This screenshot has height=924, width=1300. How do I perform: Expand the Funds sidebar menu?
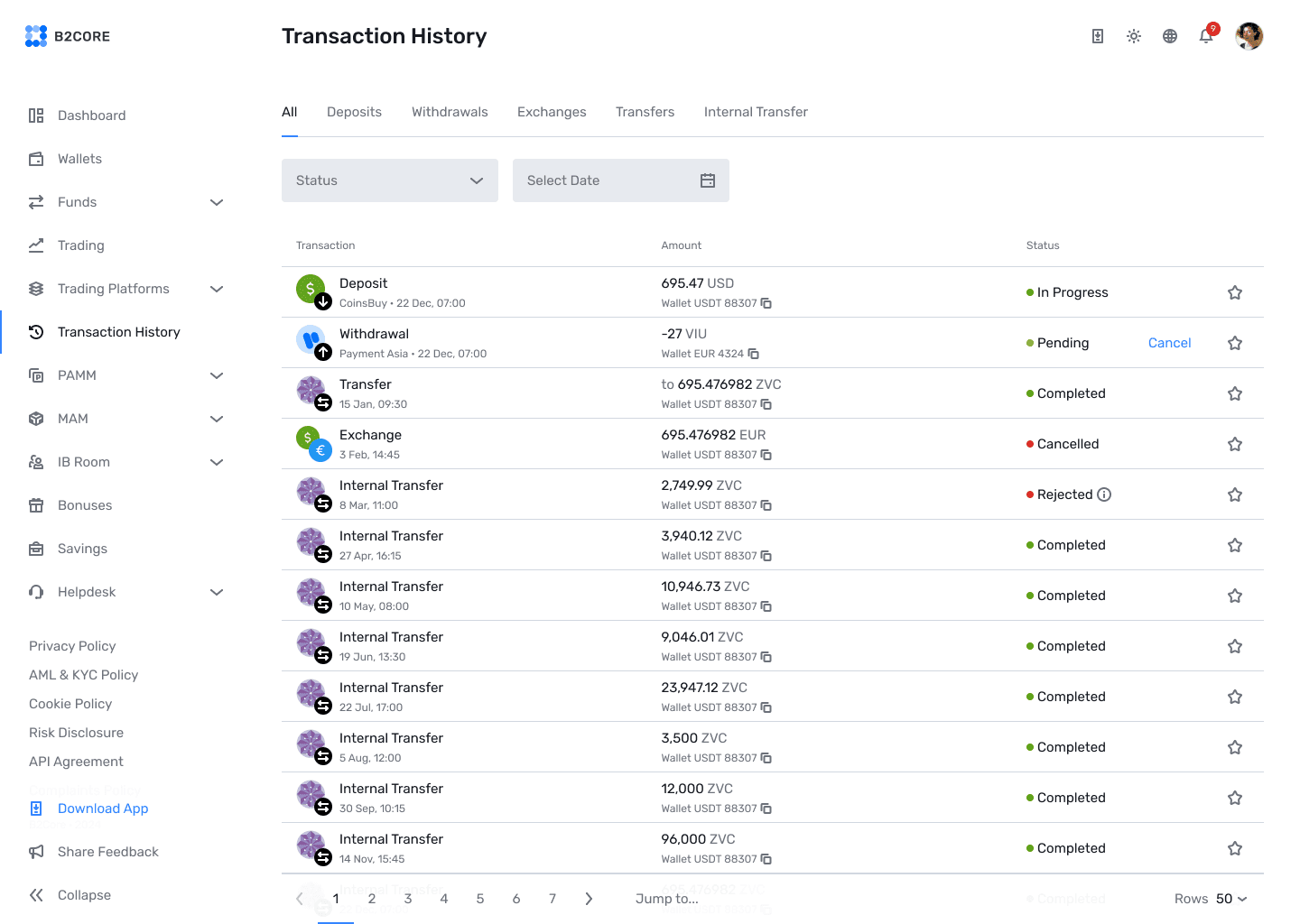point(217,202)
